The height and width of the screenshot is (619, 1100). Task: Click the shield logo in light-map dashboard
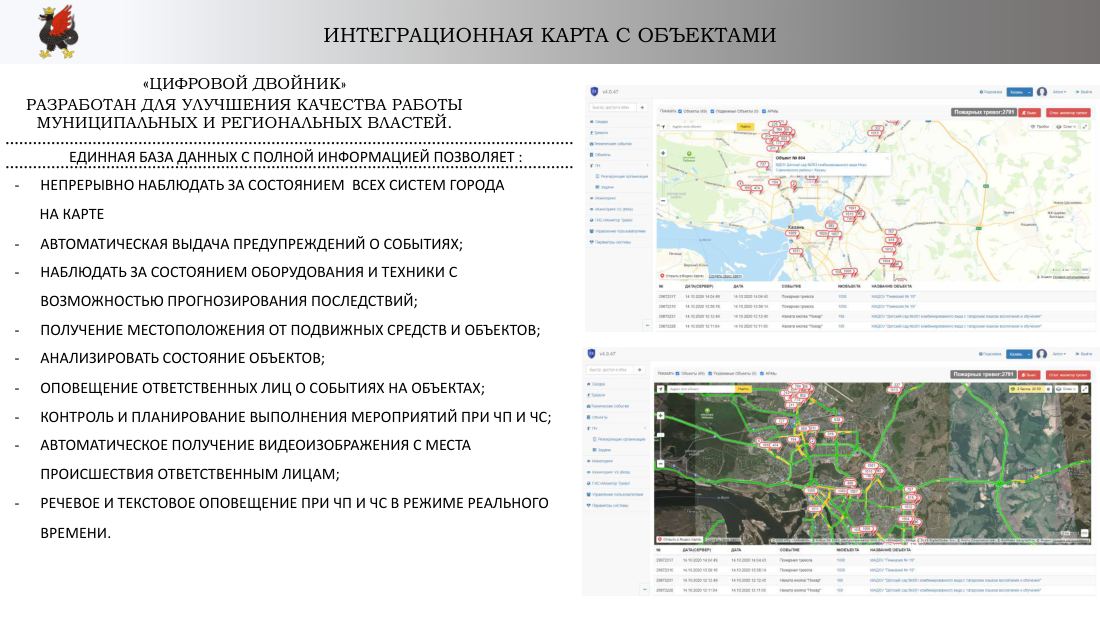(594, 92)
